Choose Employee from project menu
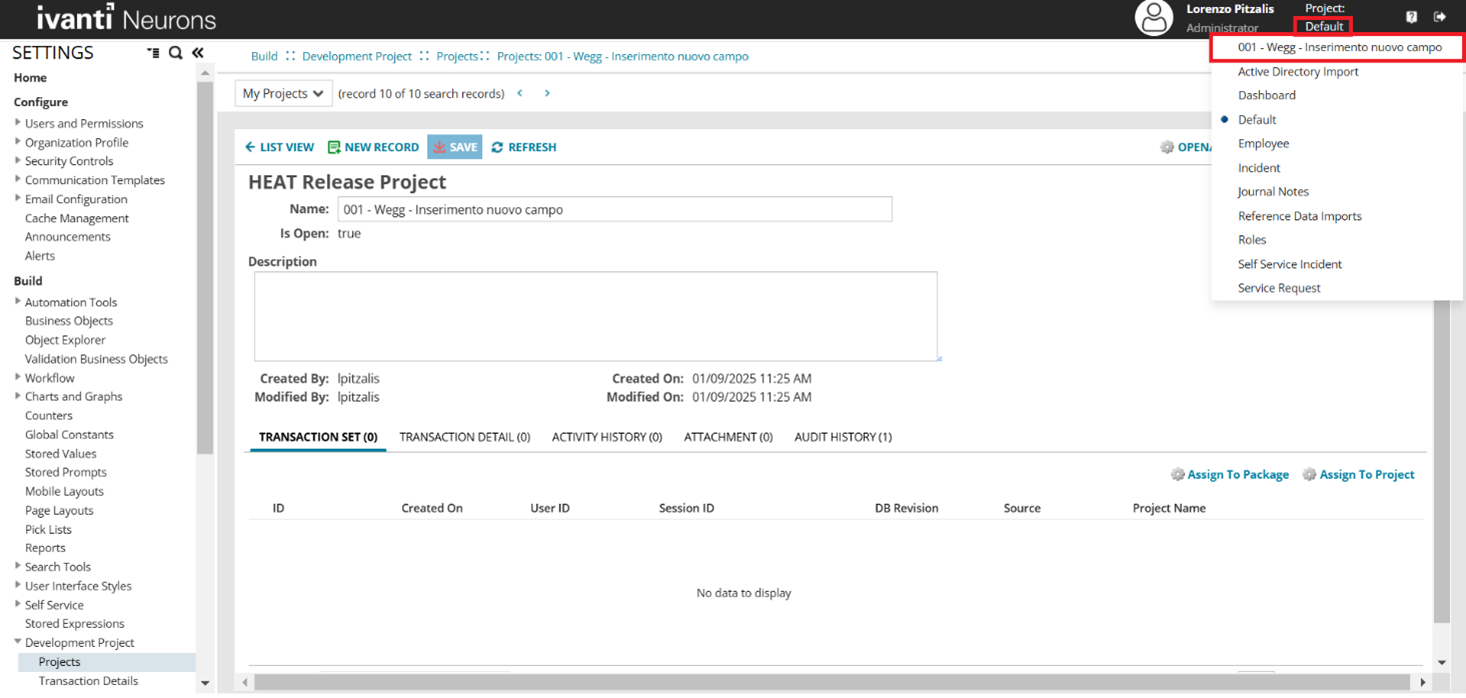Viewport: 1466px width, 698px height. click(x=1263, y=144)
